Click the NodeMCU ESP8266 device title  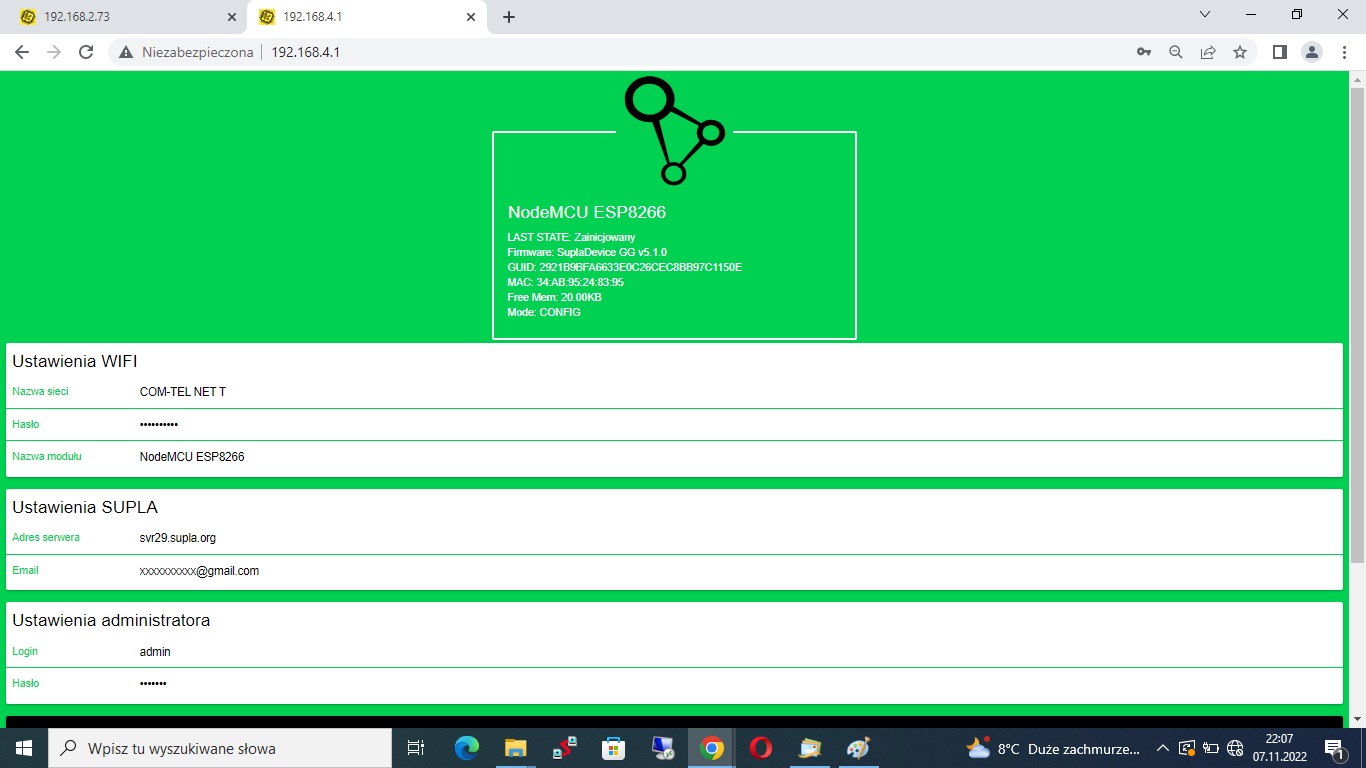pos(587,212)
